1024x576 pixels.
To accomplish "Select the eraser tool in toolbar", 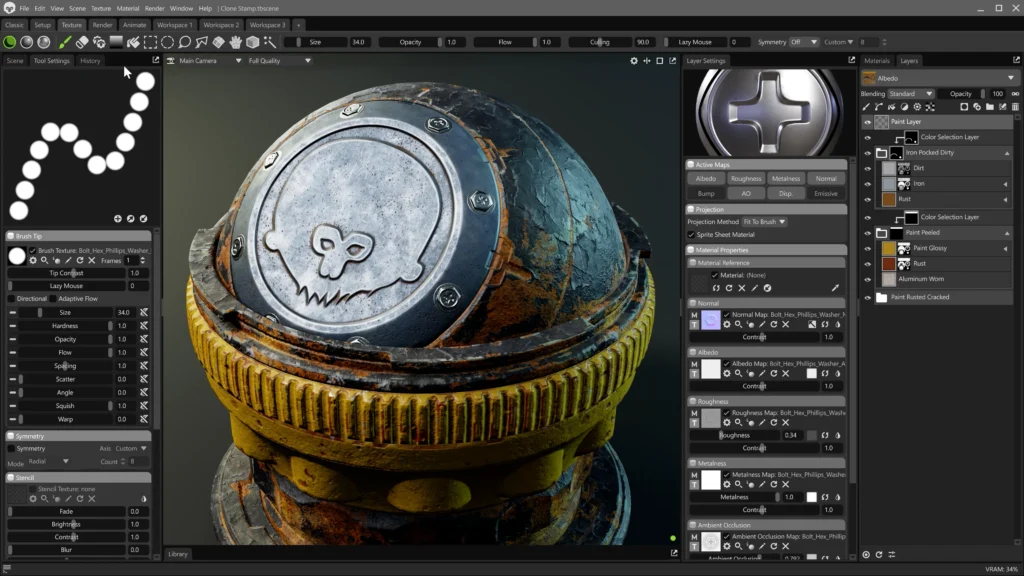I will (83, 42).
